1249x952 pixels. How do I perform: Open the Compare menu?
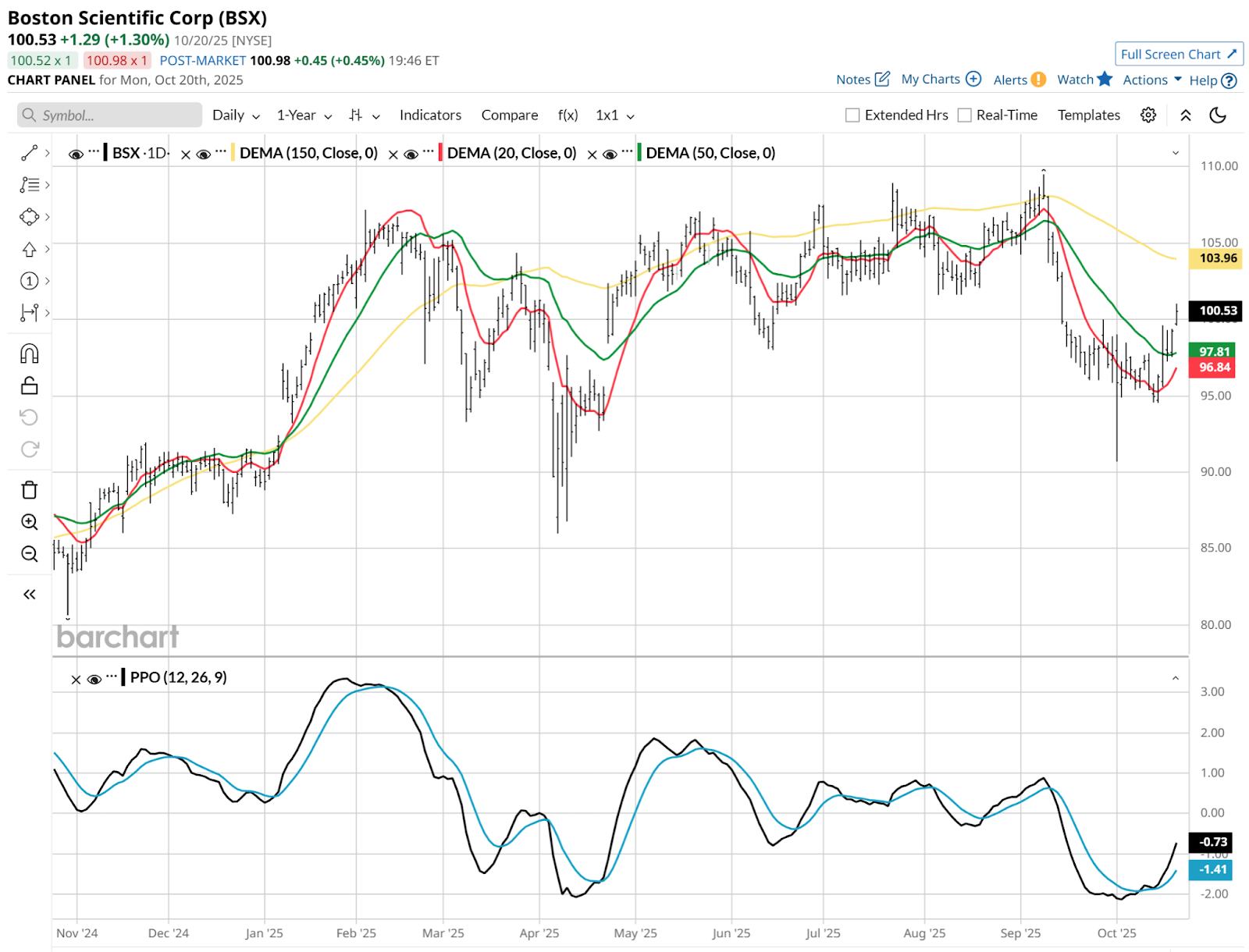[x=510, y=115]
